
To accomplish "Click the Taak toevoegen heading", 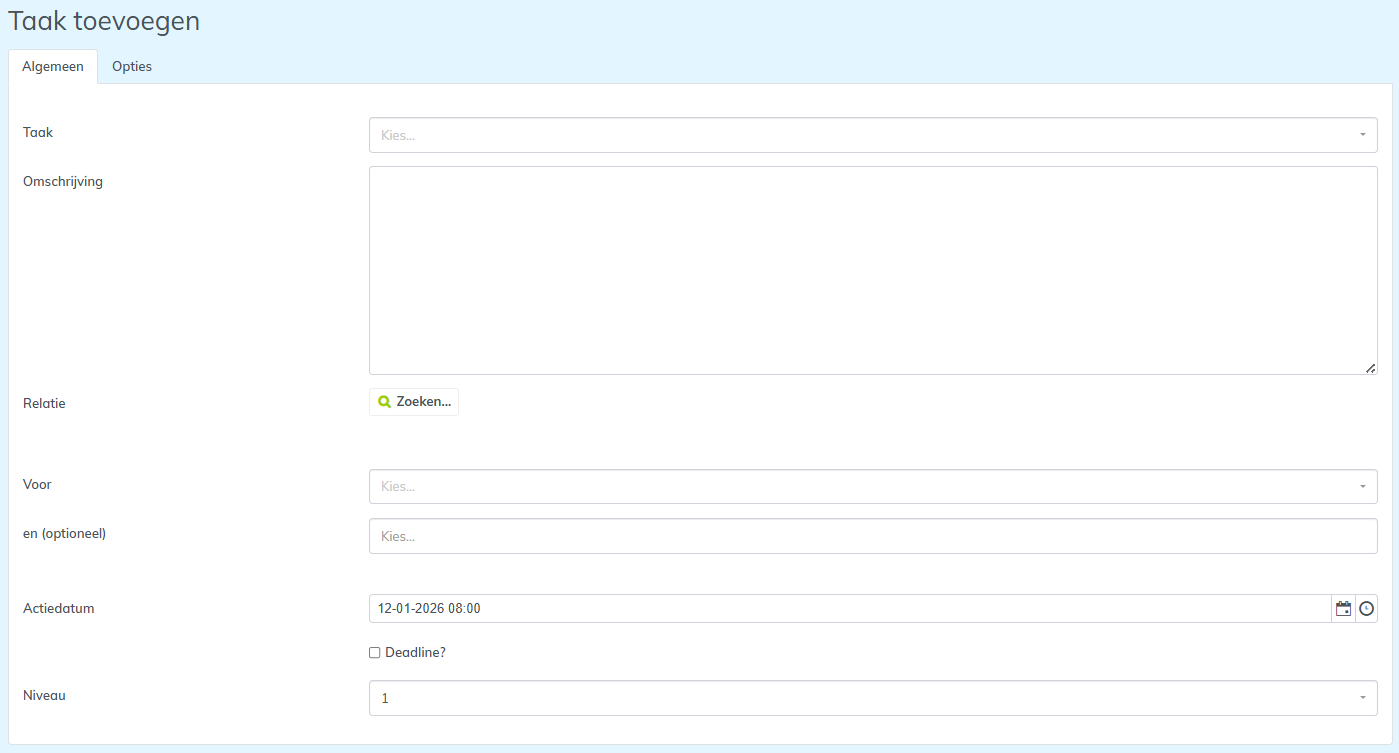I will tap(104, 21).
